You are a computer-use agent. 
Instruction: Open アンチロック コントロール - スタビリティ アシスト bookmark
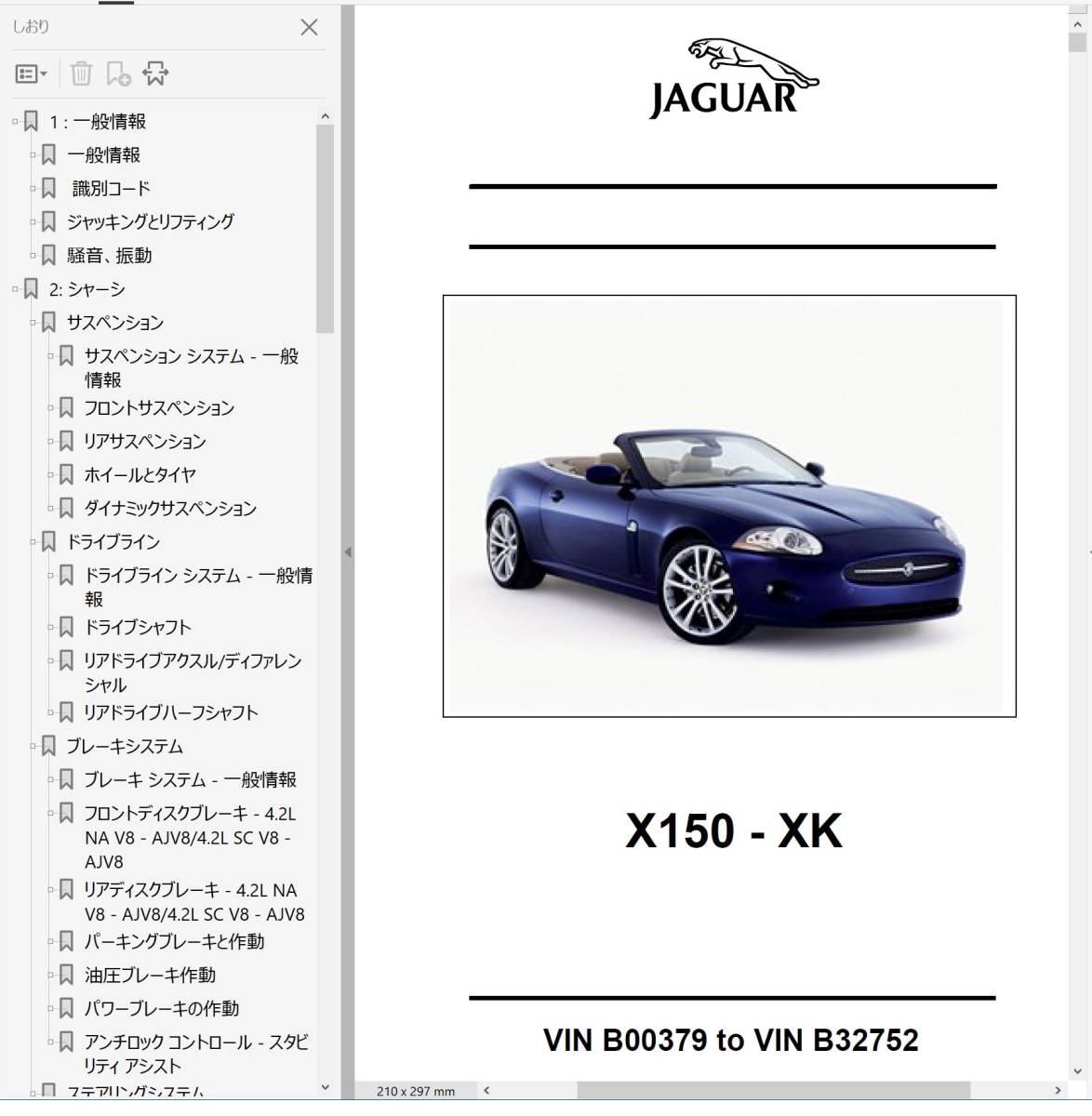click(x=196, y=1055)
